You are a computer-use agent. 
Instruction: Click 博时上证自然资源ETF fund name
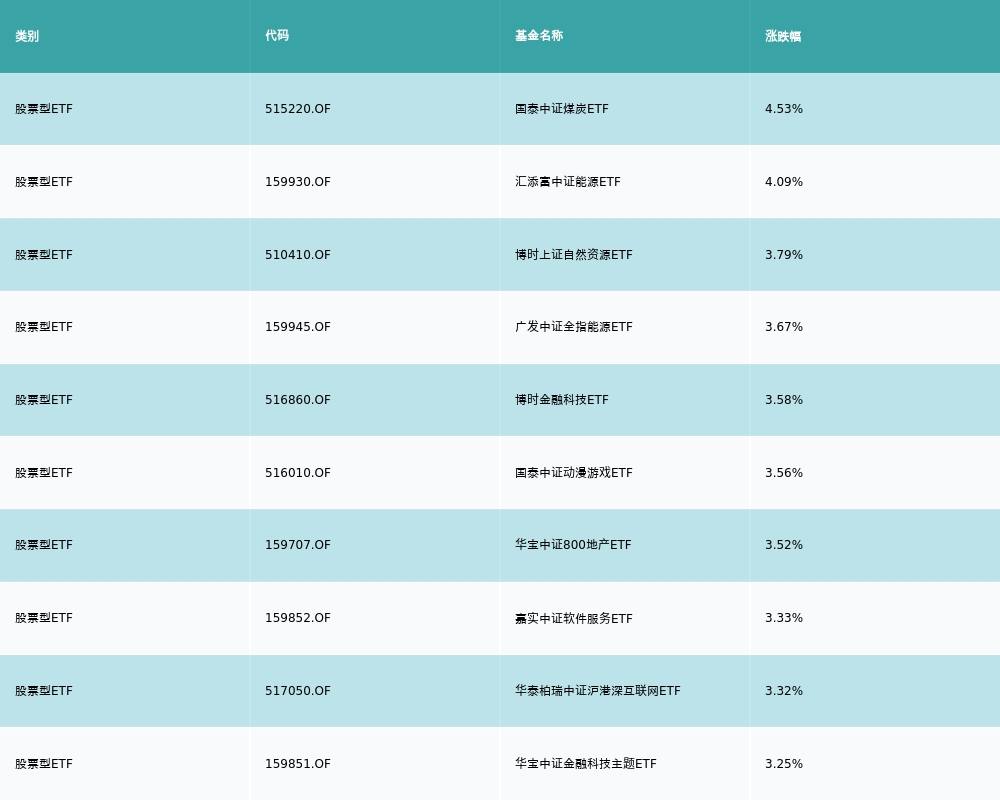pyautogui.click(x=573, y=255)
